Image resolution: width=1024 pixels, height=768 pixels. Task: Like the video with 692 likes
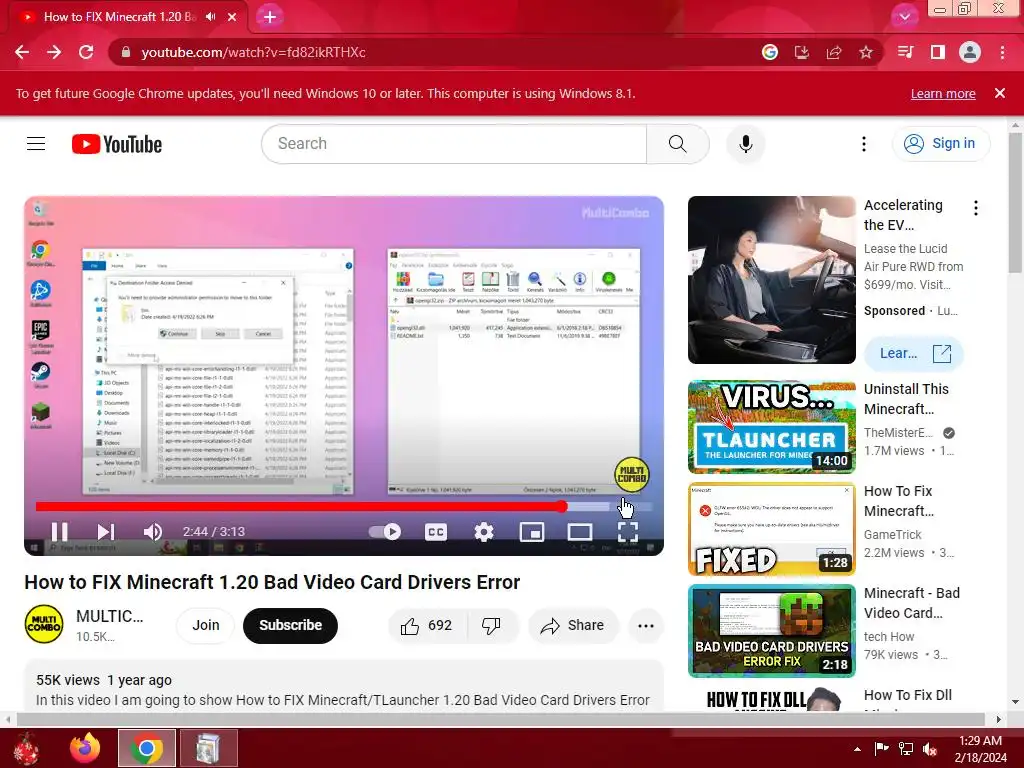(x=427, y=626)
